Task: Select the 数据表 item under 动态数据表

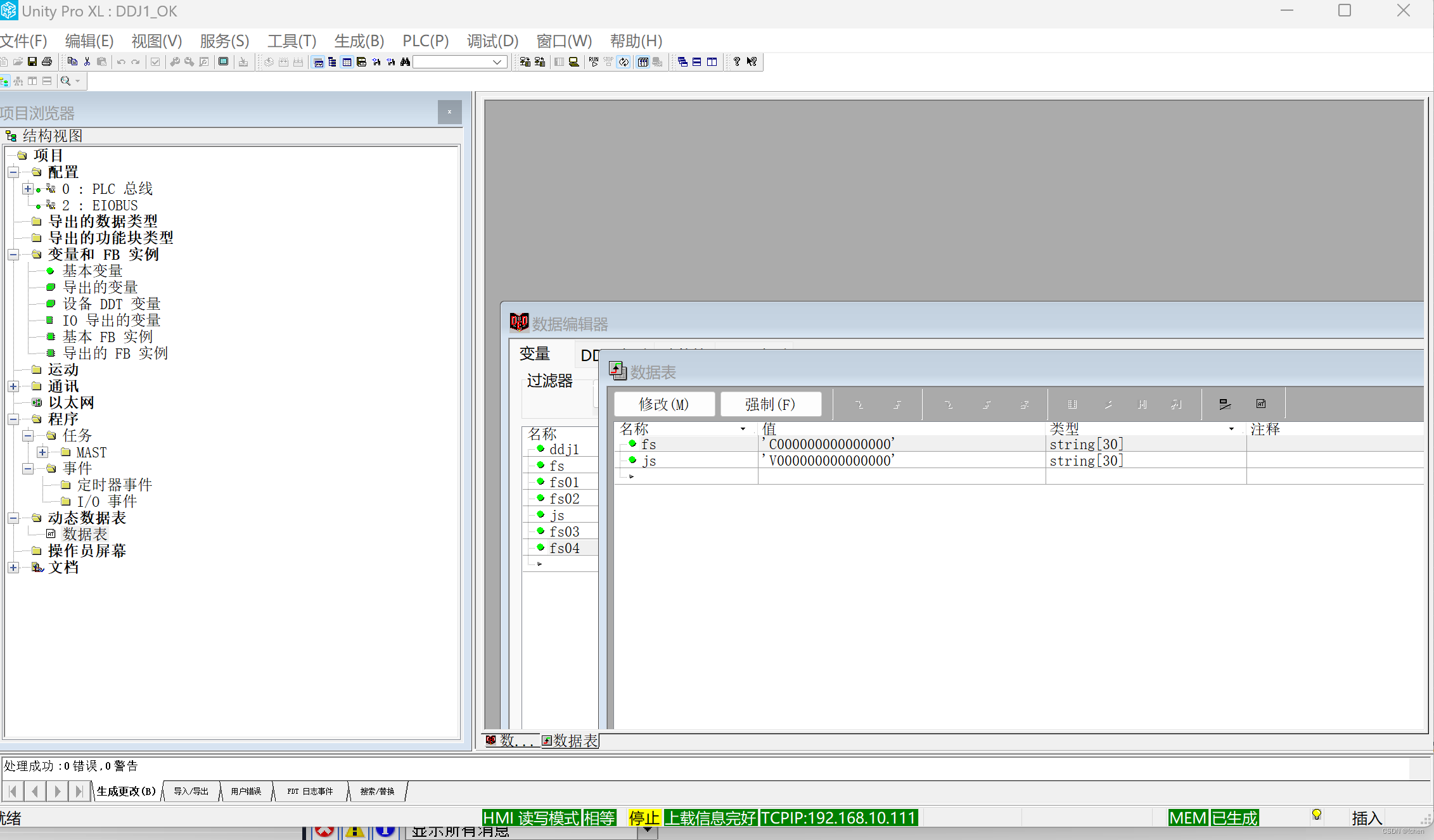Action: click(85, 534)
